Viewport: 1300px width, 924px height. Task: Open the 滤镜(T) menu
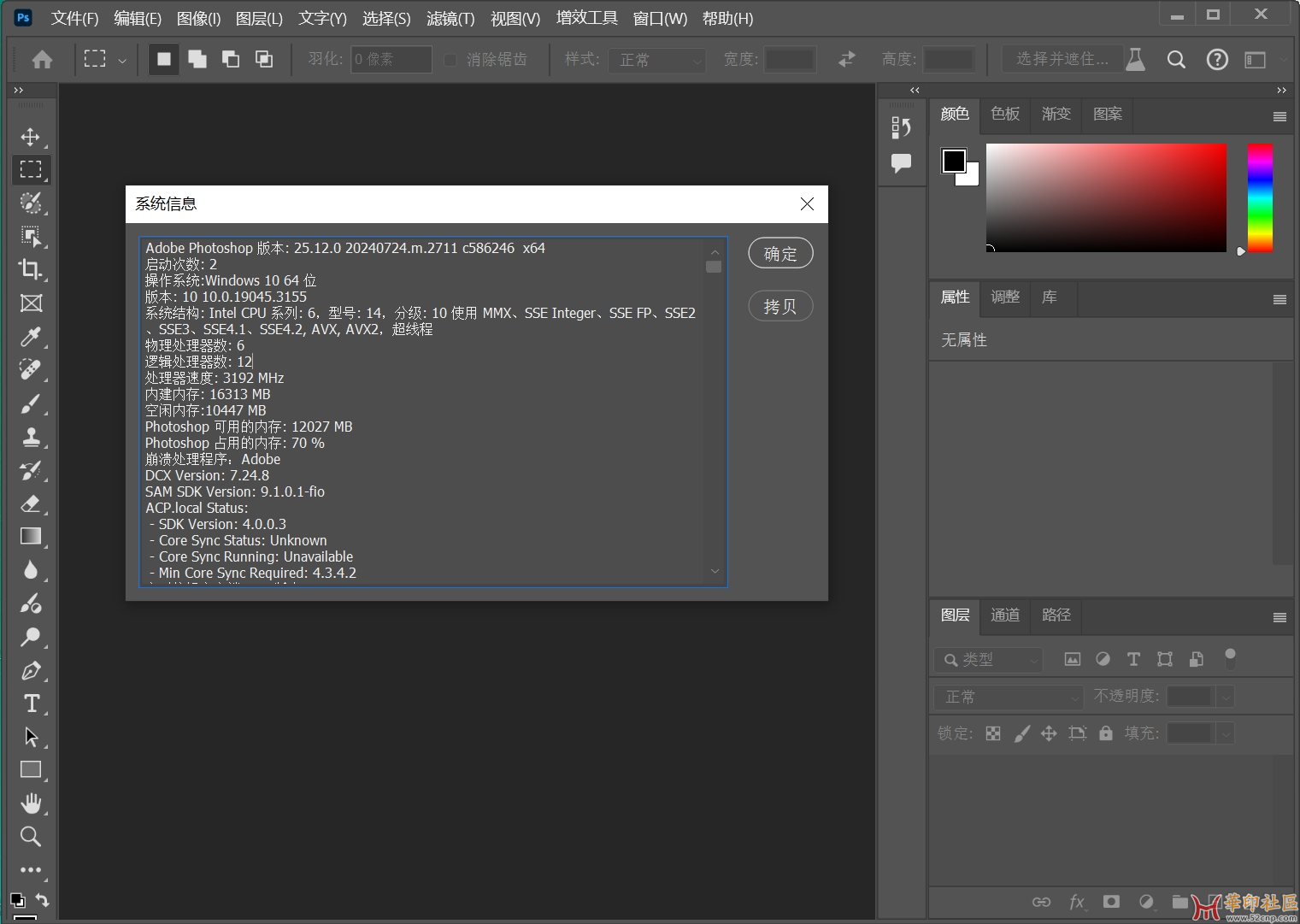tap(450, 19)
